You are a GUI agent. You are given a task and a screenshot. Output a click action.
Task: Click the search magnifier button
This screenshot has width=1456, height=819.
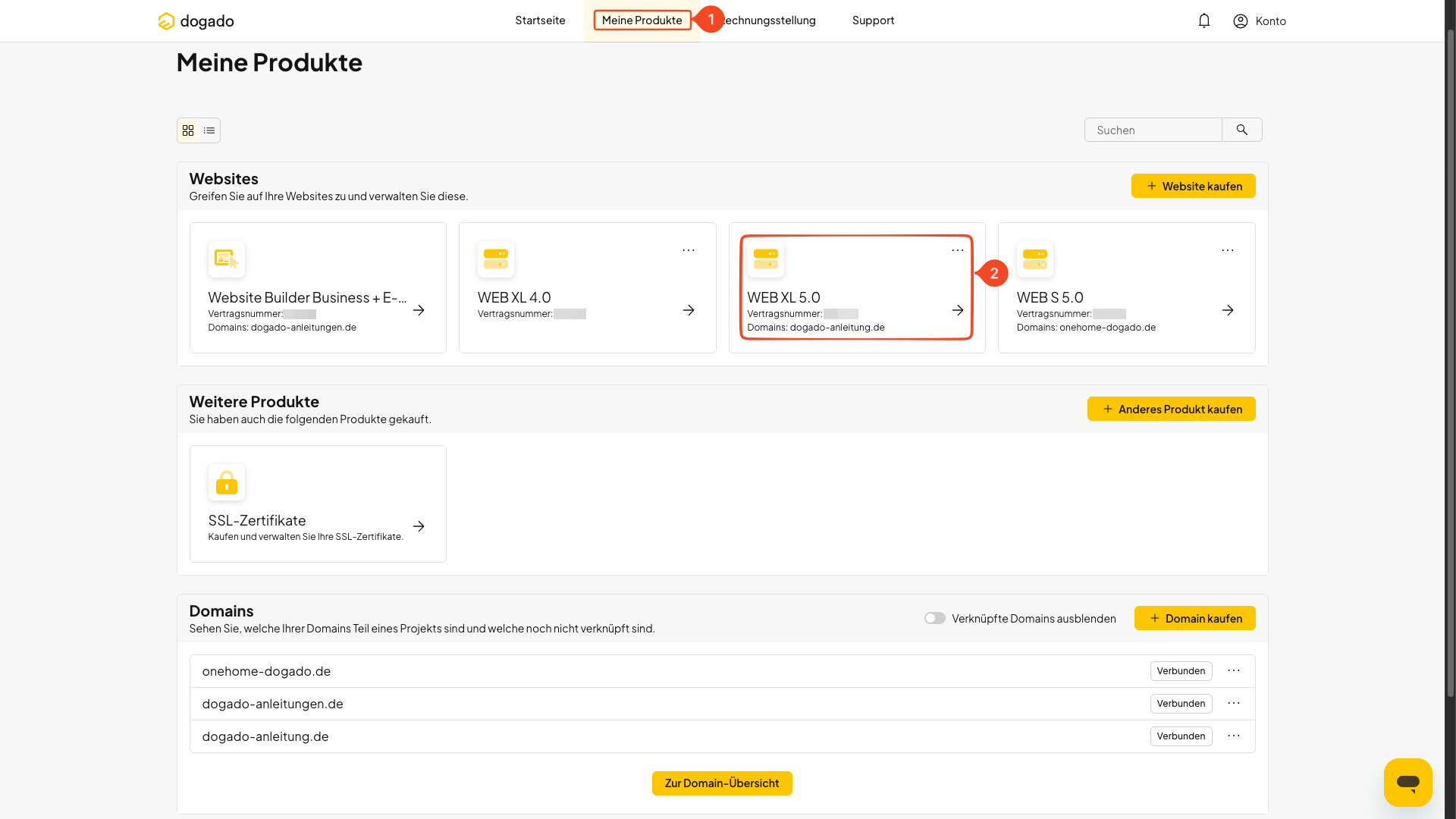coord(1242,130)
